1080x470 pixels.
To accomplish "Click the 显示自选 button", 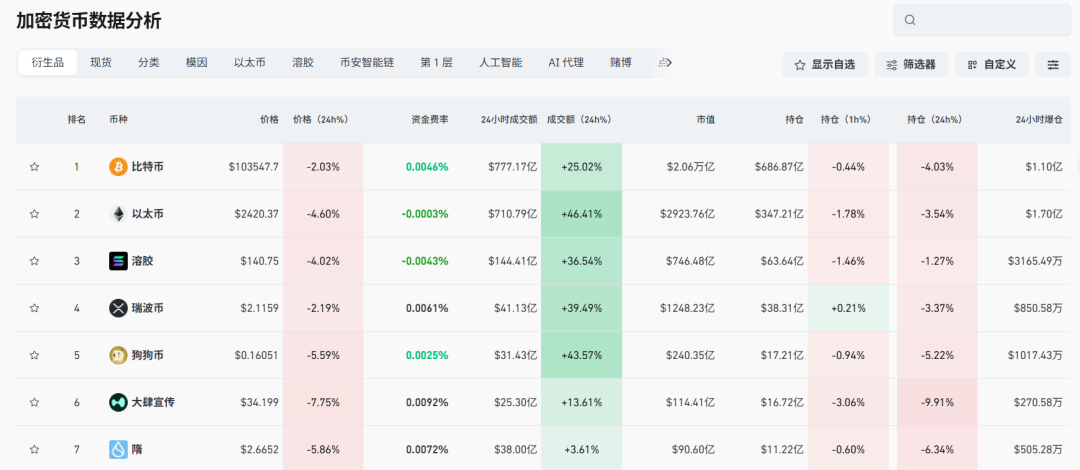I will pyautogui.click(x=824, y=64).
